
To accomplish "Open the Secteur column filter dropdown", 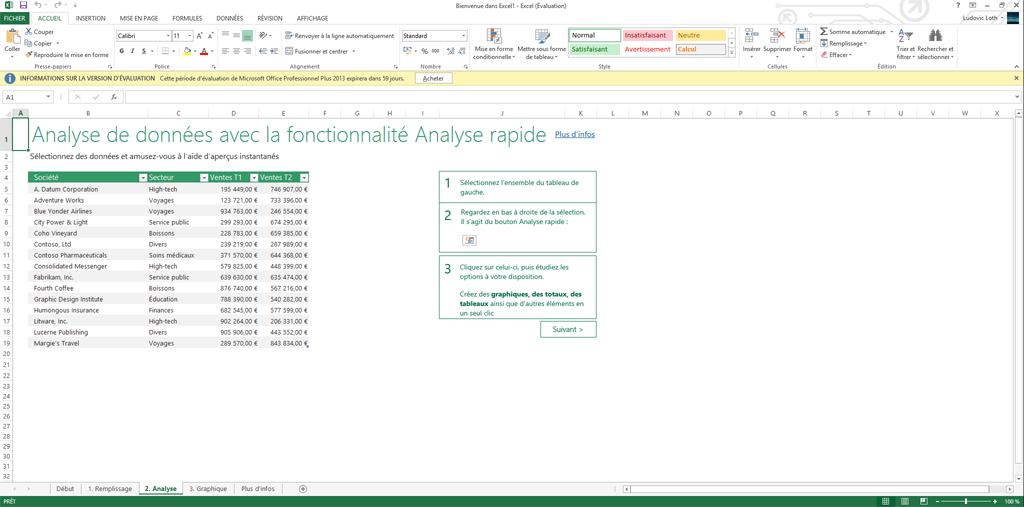I will point(204,178).
